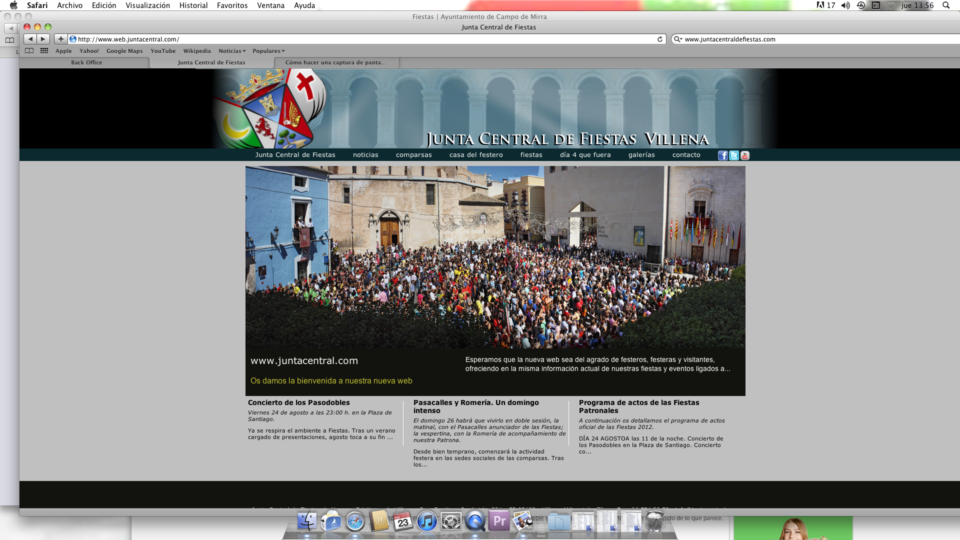The image size is (960, 540).
Task: Click the menu bar clock jue 13:56
Action: tap(917, 5)
